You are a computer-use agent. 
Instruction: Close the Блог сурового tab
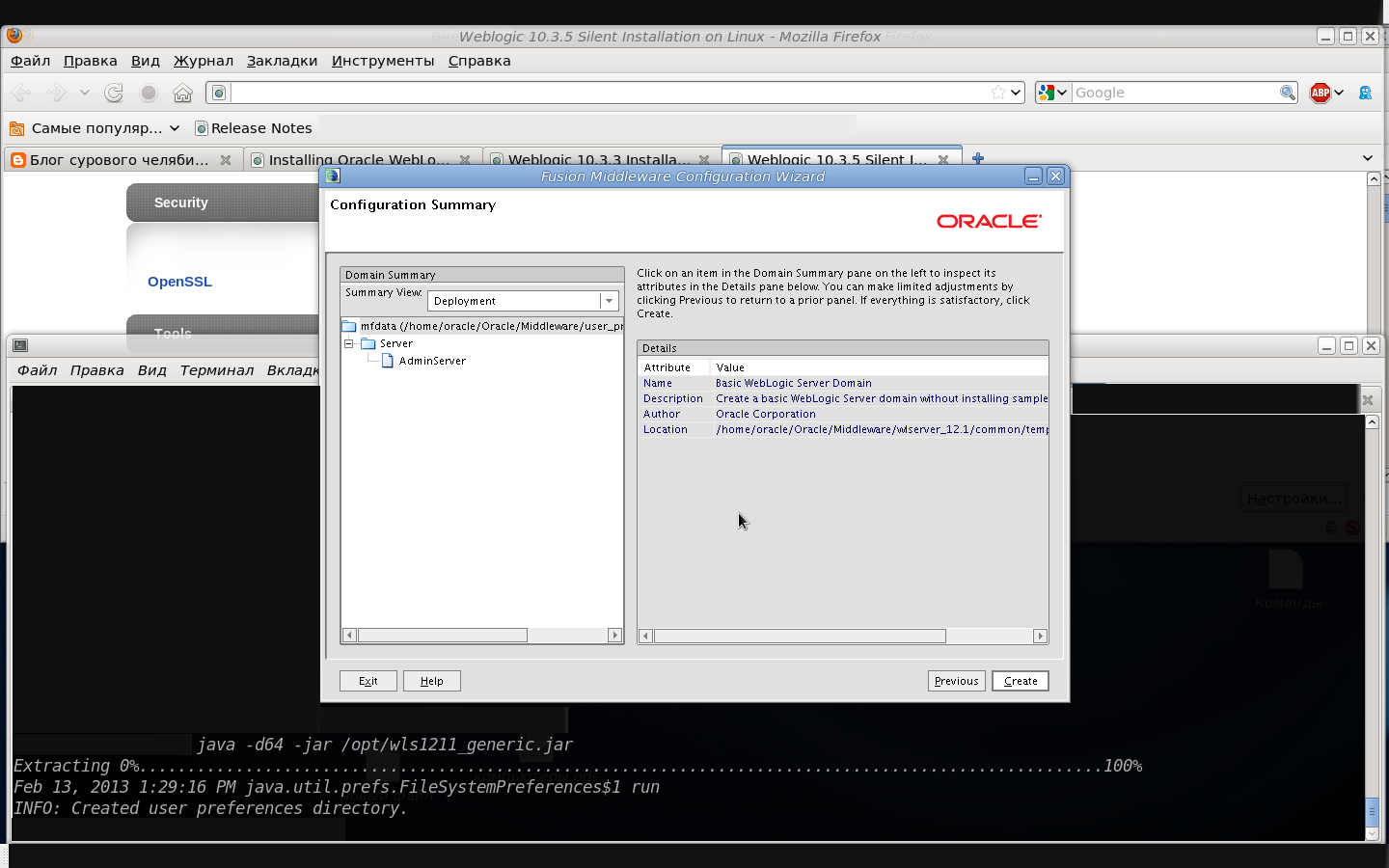[226, 160]
